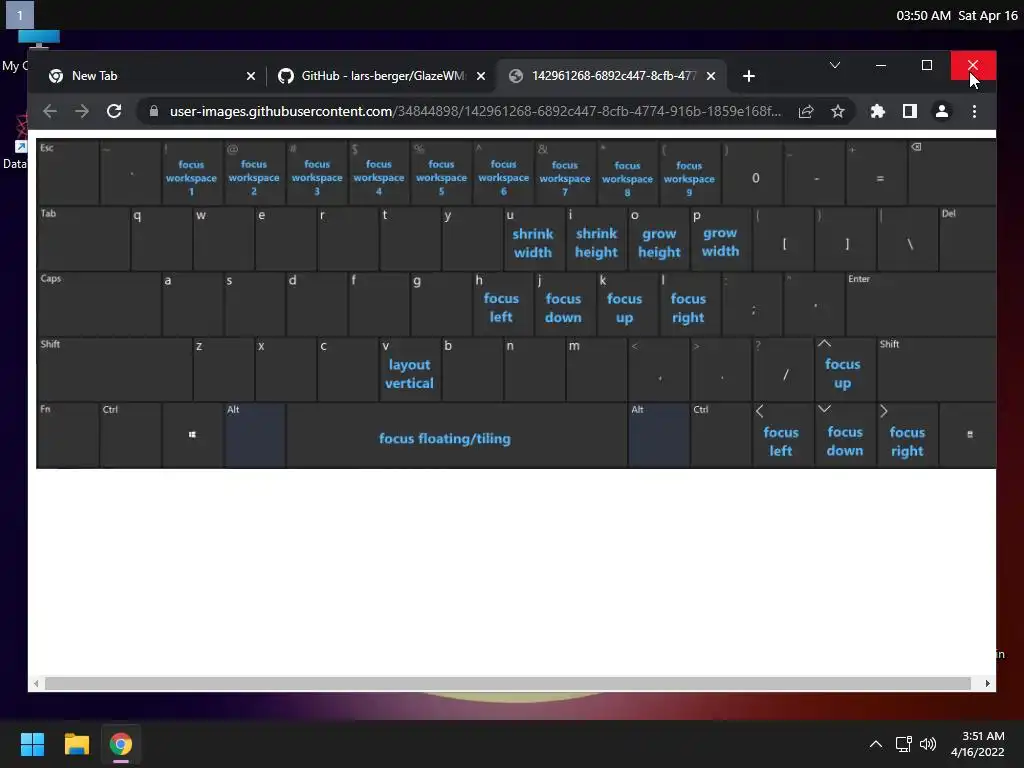Image resolution: width=1024 pixels, height=768 pixels.
Task: Click the scrollbar left arrow
Action: [x=36, y=684]
